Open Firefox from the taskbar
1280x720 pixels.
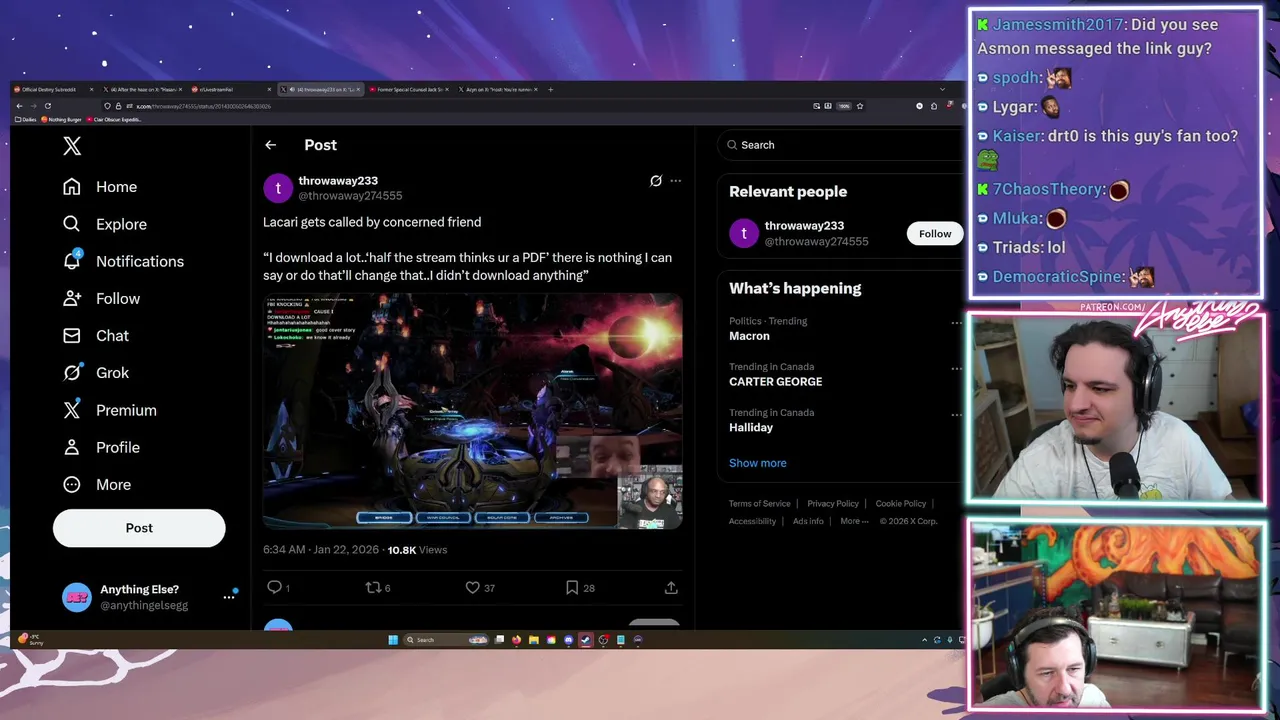pos(516,640)
